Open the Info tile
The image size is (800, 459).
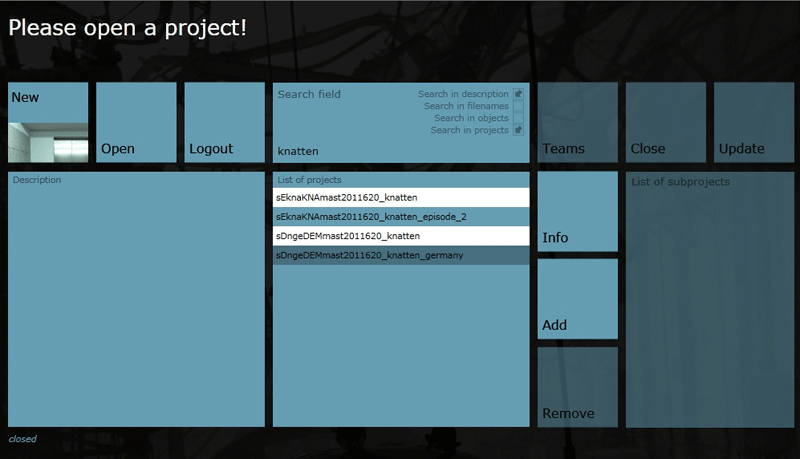[x=577, y=211]
